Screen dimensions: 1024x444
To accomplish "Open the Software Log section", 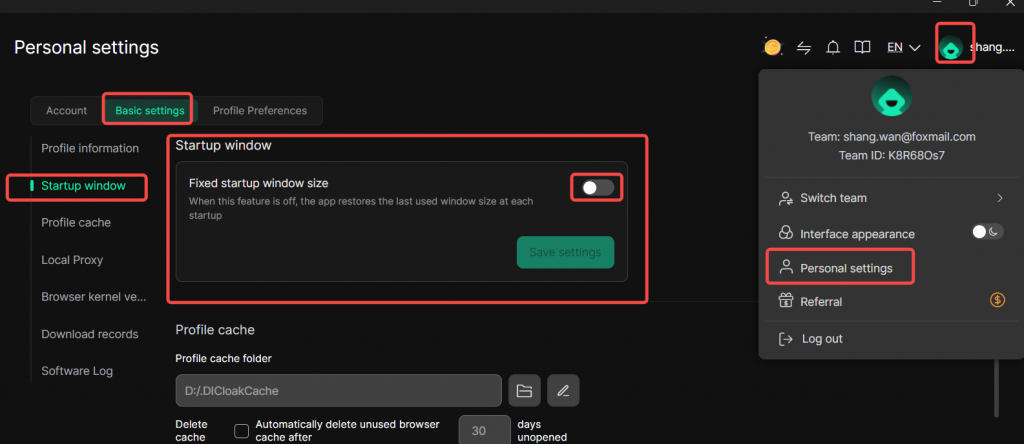I will [77, 371].
